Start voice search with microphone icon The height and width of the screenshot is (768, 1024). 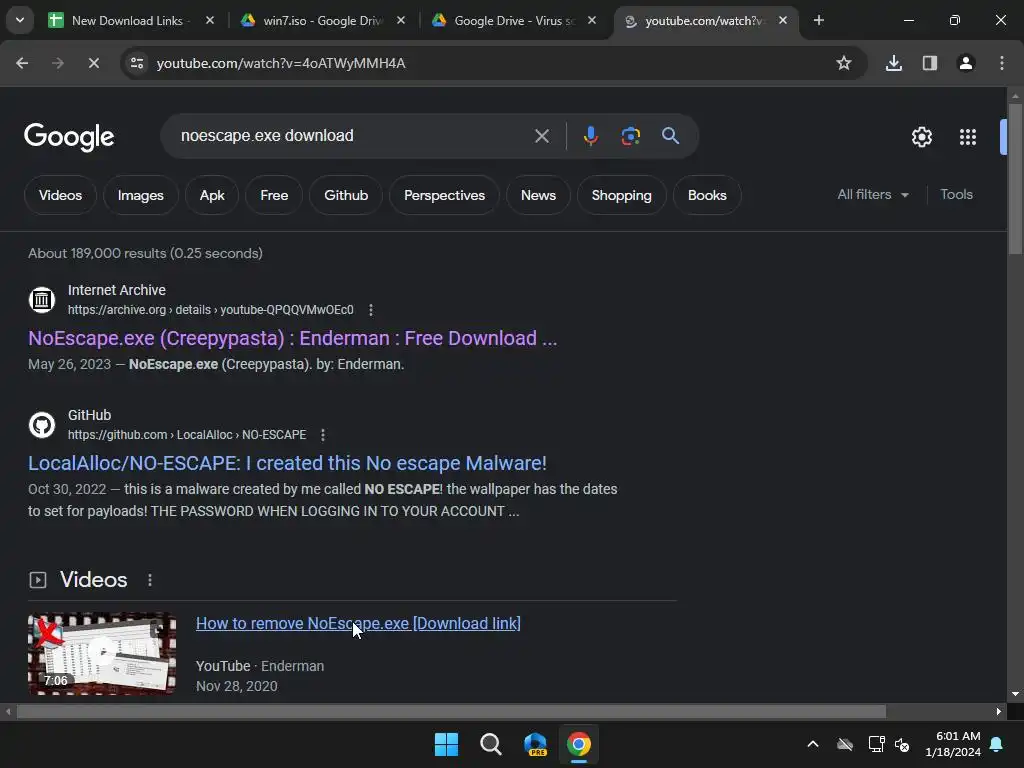[590, 136]
